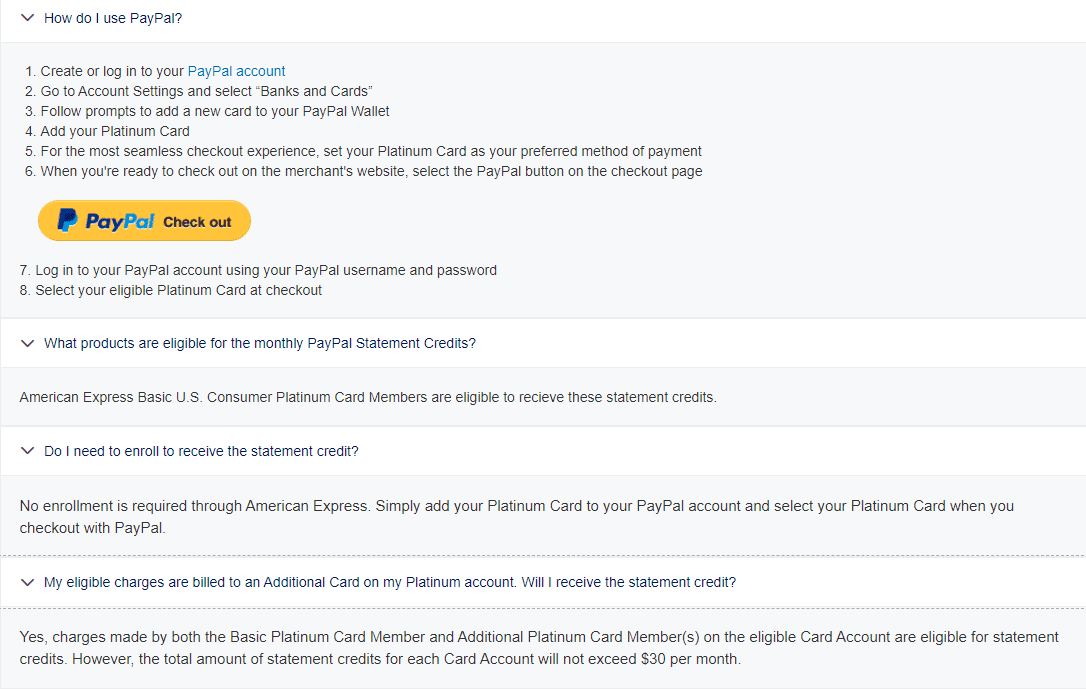Collapse the "How do I use PayPal?" chevron
This screenshot has width=1086, height=689.
28,18
